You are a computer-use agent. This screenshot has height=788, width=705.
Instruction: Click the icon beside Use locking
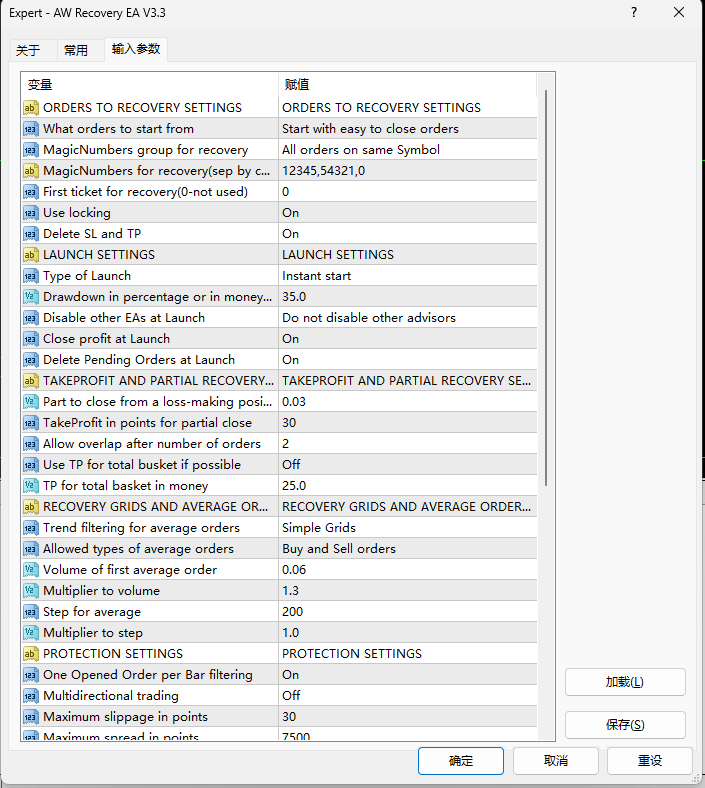click(31, 213)
